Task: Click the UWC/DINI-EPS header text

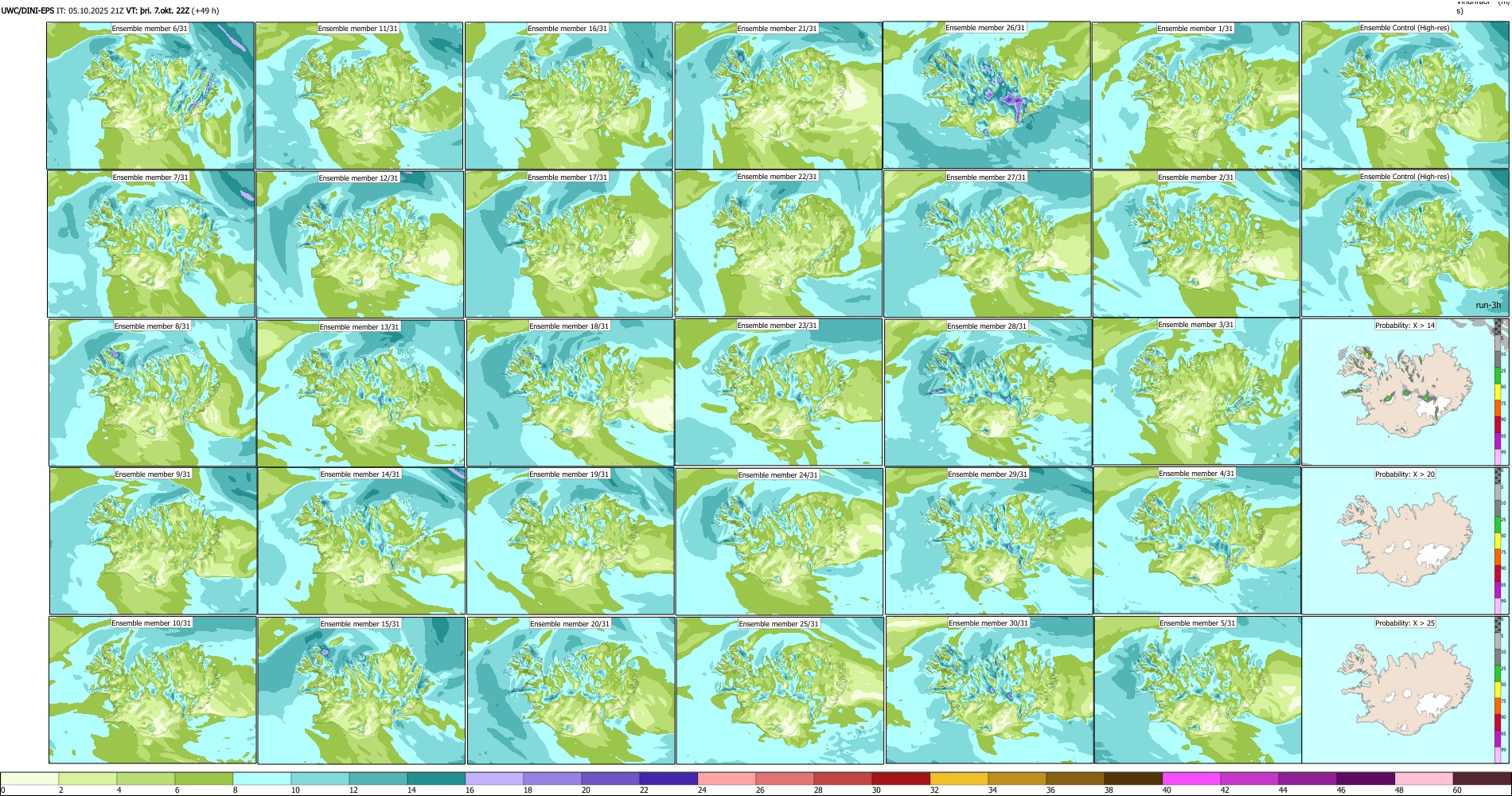Action: pos(28,11)
